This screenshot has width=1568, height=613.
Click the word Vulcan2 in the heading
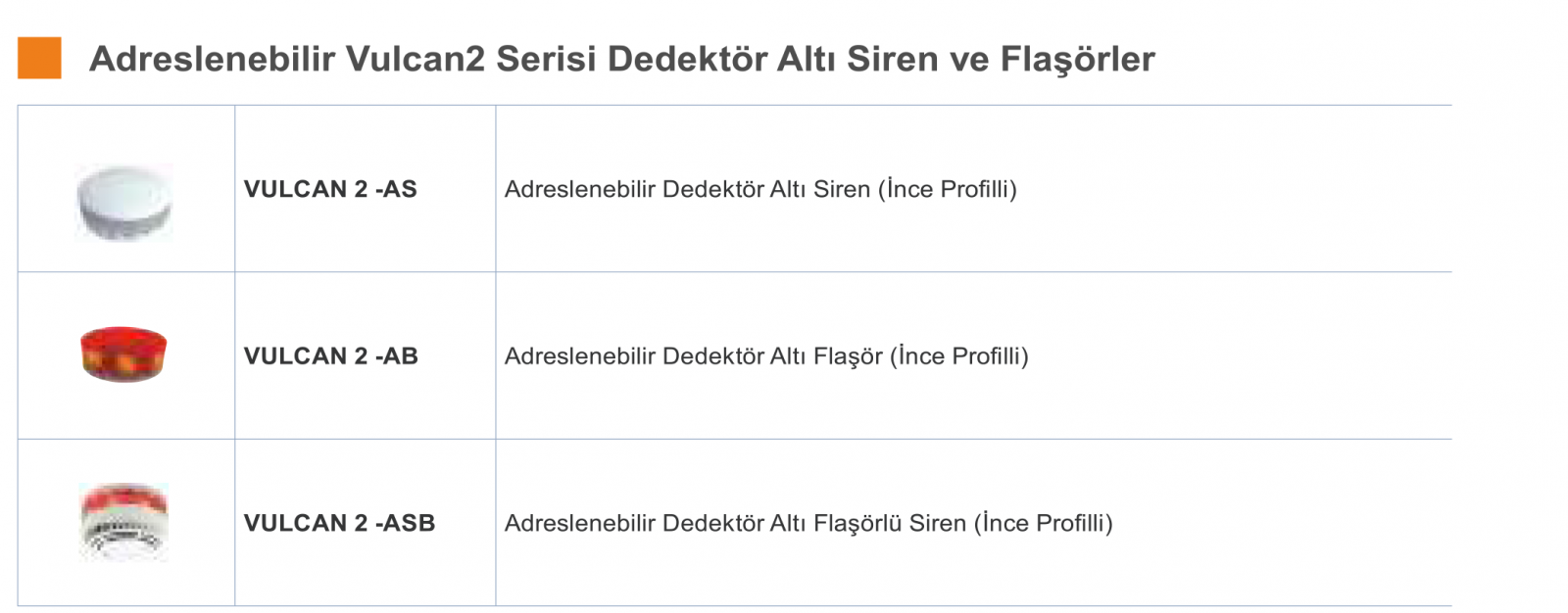[416, 59]
